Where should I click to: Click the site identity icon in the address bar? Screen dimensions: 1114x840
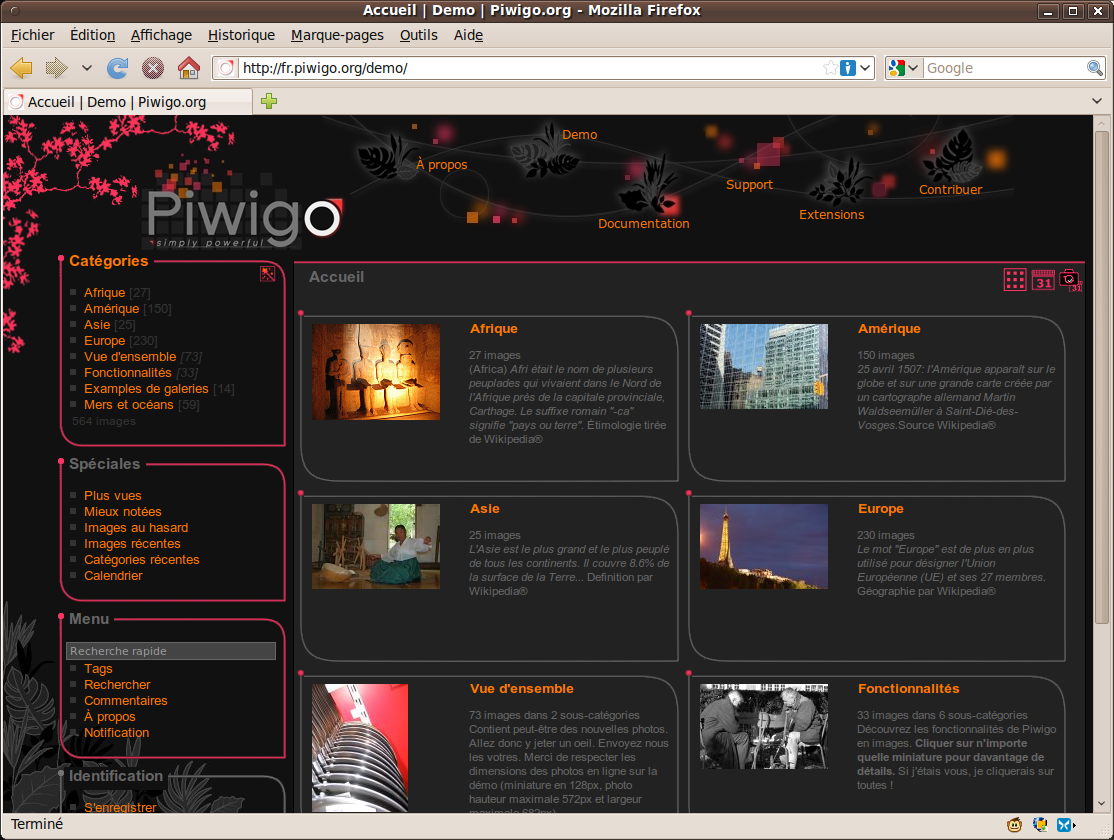(x=226, y=68)
